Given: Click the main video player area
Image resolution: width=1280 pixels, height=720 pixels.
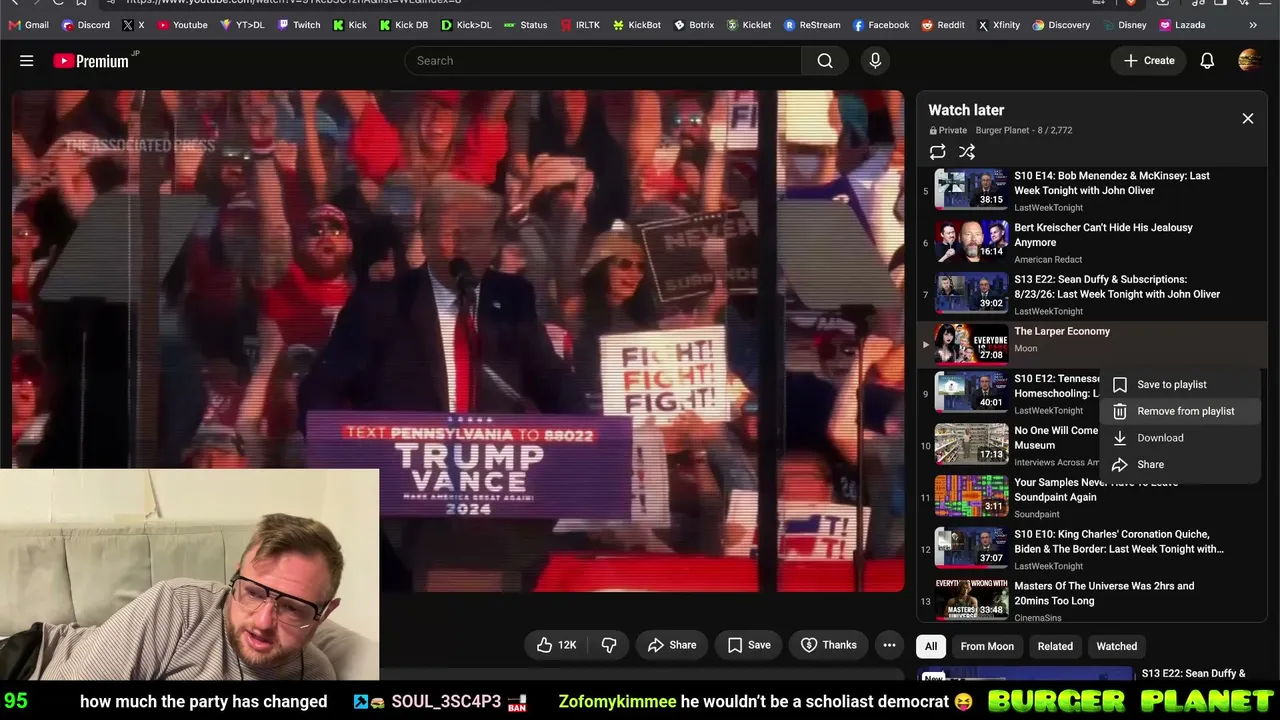Looking at the screenshot, I should [x=458, y=341].
